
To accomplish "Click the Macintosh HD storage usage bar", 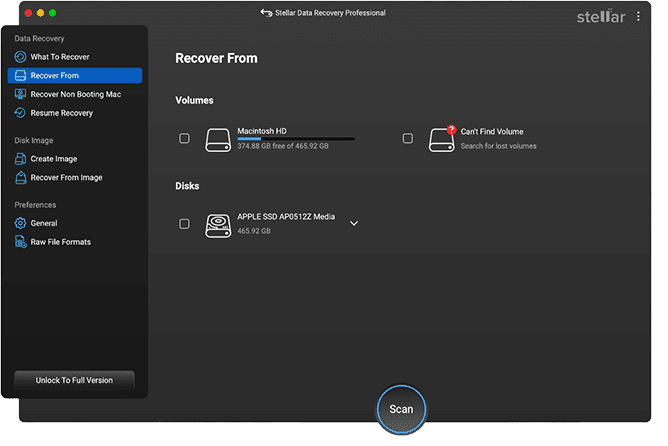I will [295, 139].
